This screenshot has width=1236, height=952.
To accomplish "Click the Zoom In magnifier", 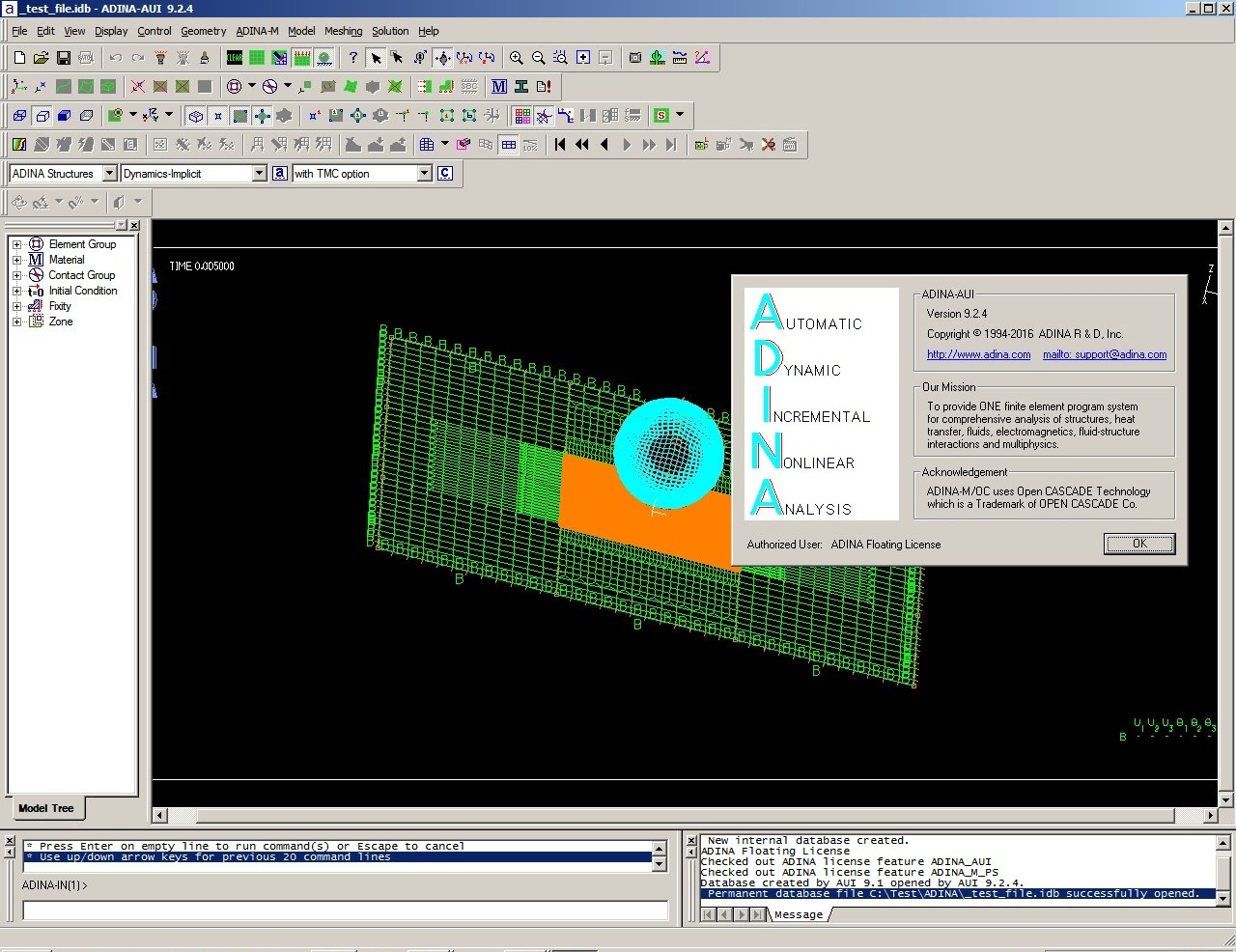I will (x=517, y=58).
